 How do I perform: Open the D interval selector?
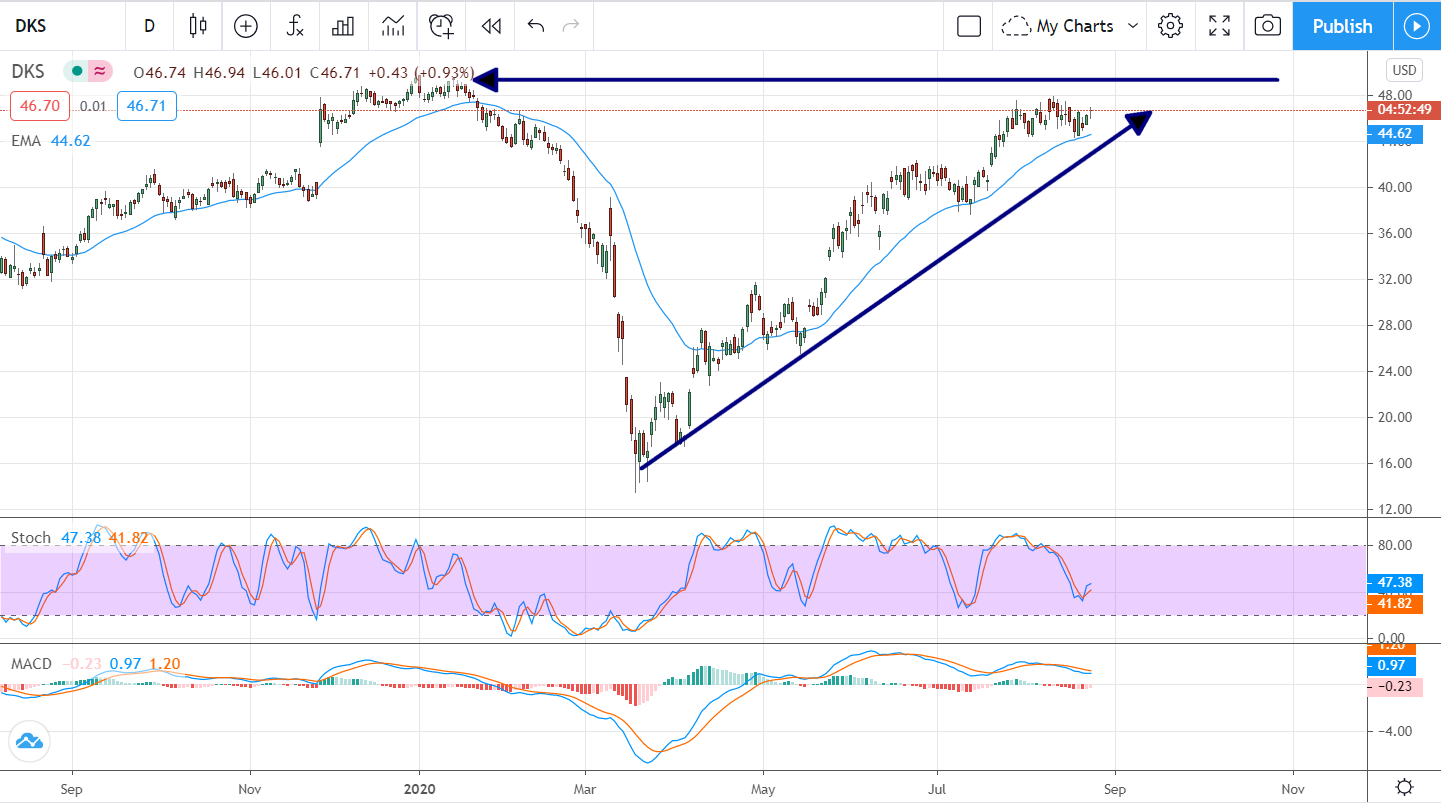tap(149, 26)
